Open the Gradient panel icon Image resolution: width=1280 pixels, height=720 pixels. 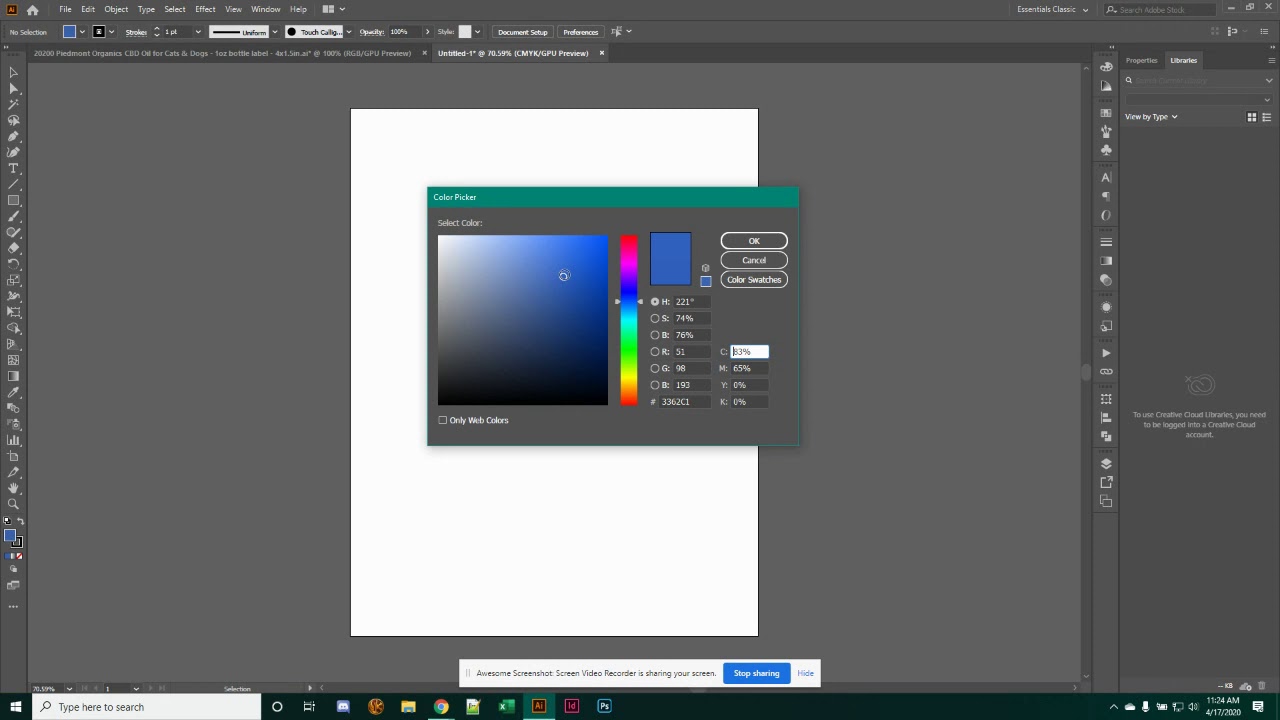tap(1106, 261)
